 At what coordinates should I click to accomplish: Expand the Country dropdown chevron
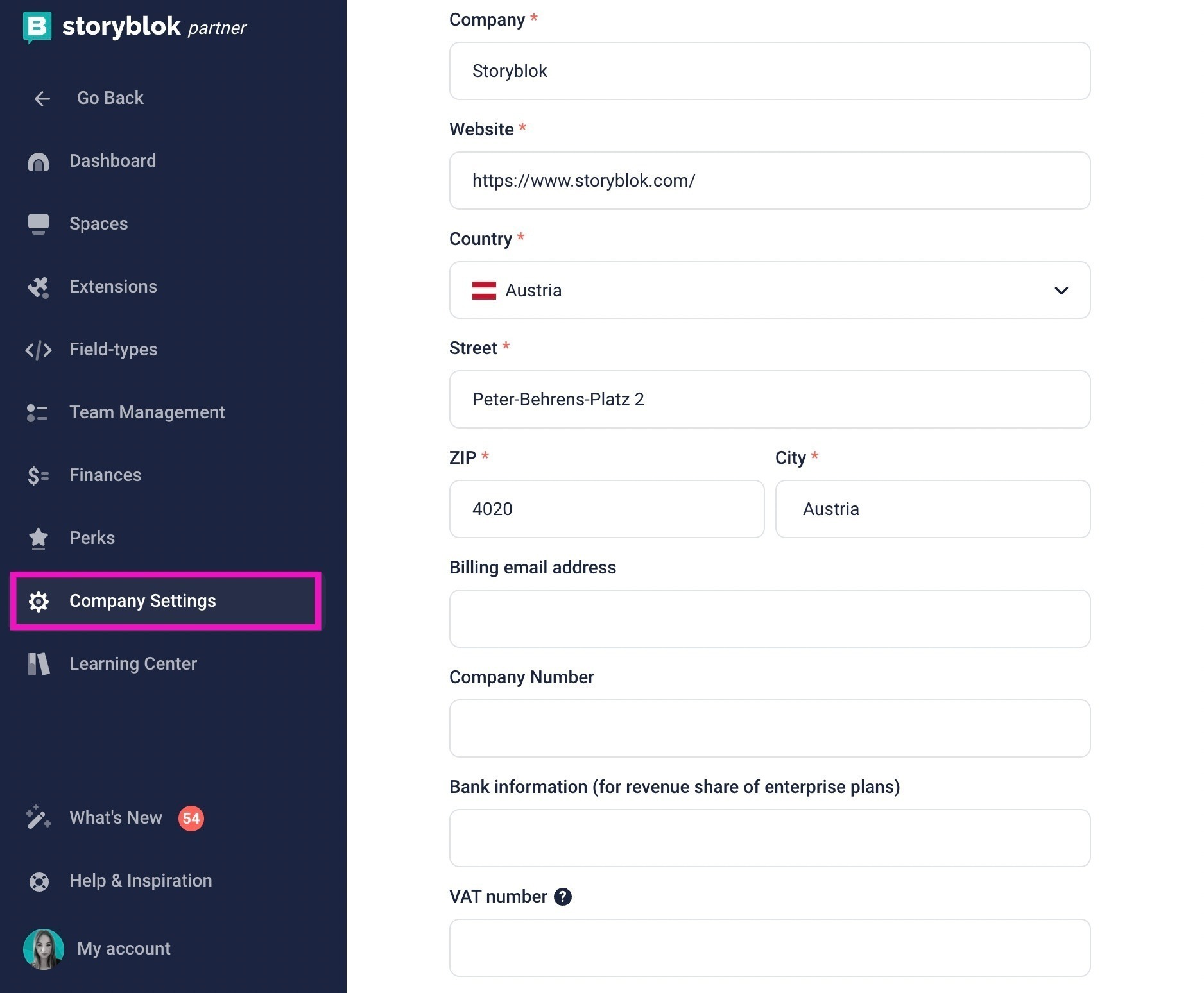1062,291
